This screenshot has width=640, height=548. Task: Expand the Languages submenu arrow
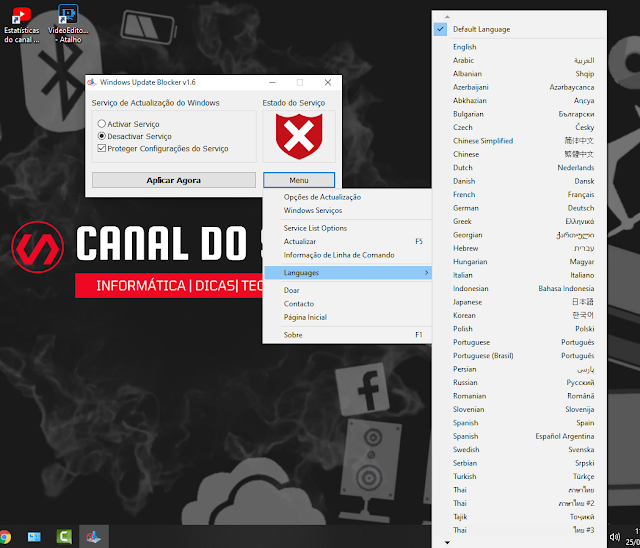pyautogui.click(x=426, y=272)
